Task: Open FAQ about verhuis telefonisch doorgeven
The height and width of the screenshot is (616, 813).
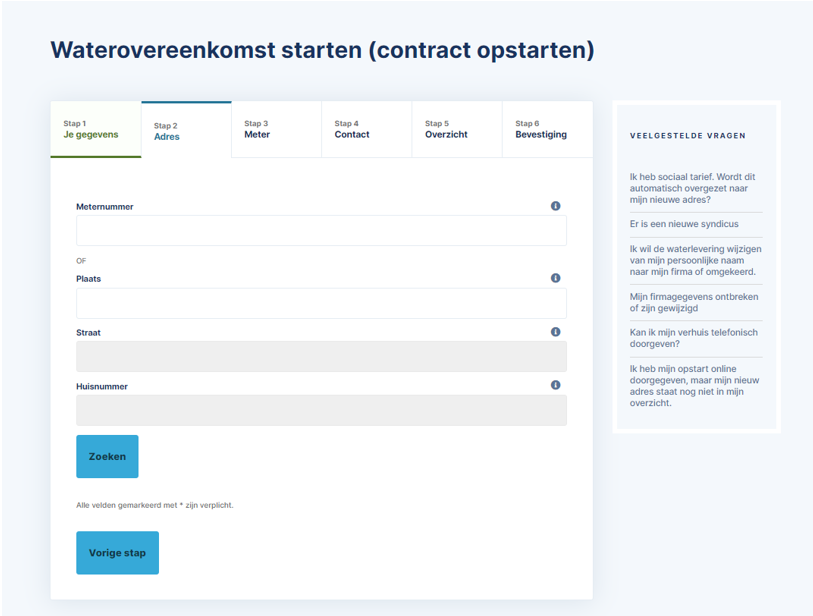Action: pos(693,338)
